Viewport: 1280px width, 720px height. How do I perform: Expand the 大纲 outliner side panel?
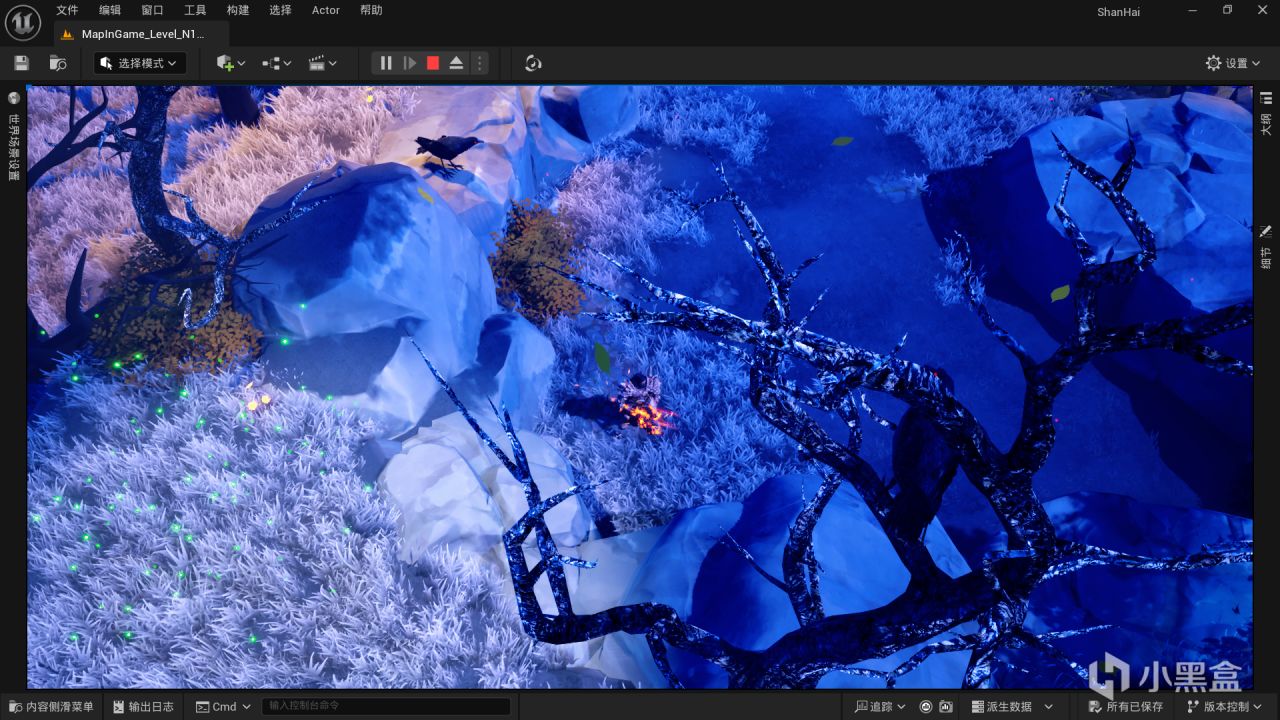[x=1266, y=113]
